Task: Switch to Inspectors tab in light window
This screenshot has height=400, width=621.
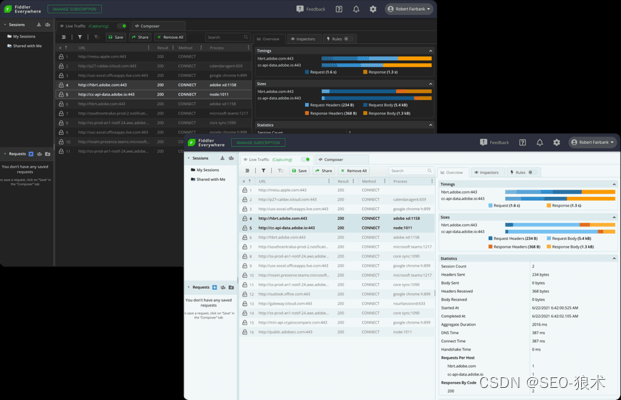Action: (x=487, y=172)
